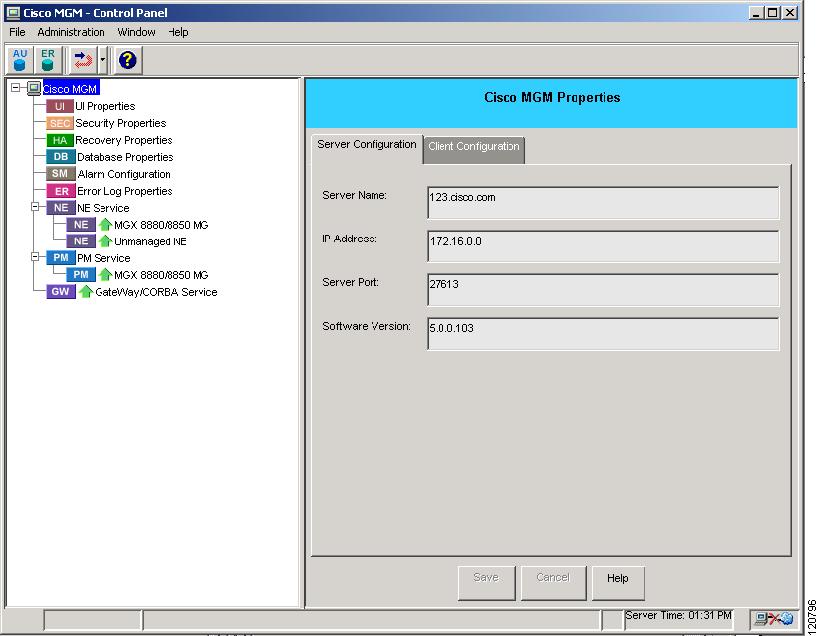Screen dimensions: 821x636
Task: Click the AU database toolbar icon
Action: point(20,60)
